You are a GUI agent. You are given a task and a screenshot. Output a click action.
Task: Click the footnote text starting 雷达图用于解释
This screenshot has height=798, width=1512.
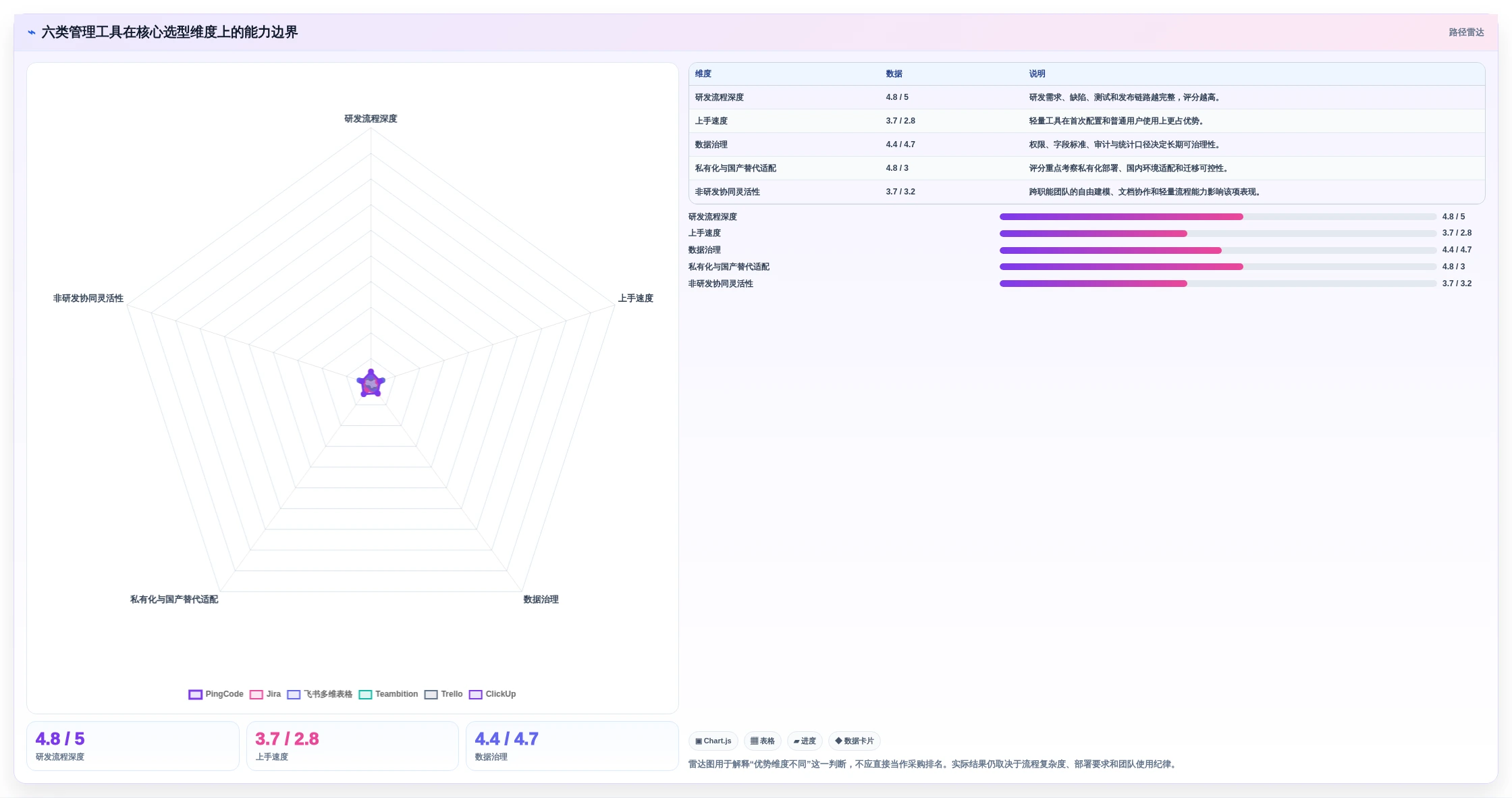pyautogui.click(x=934, y=764)
